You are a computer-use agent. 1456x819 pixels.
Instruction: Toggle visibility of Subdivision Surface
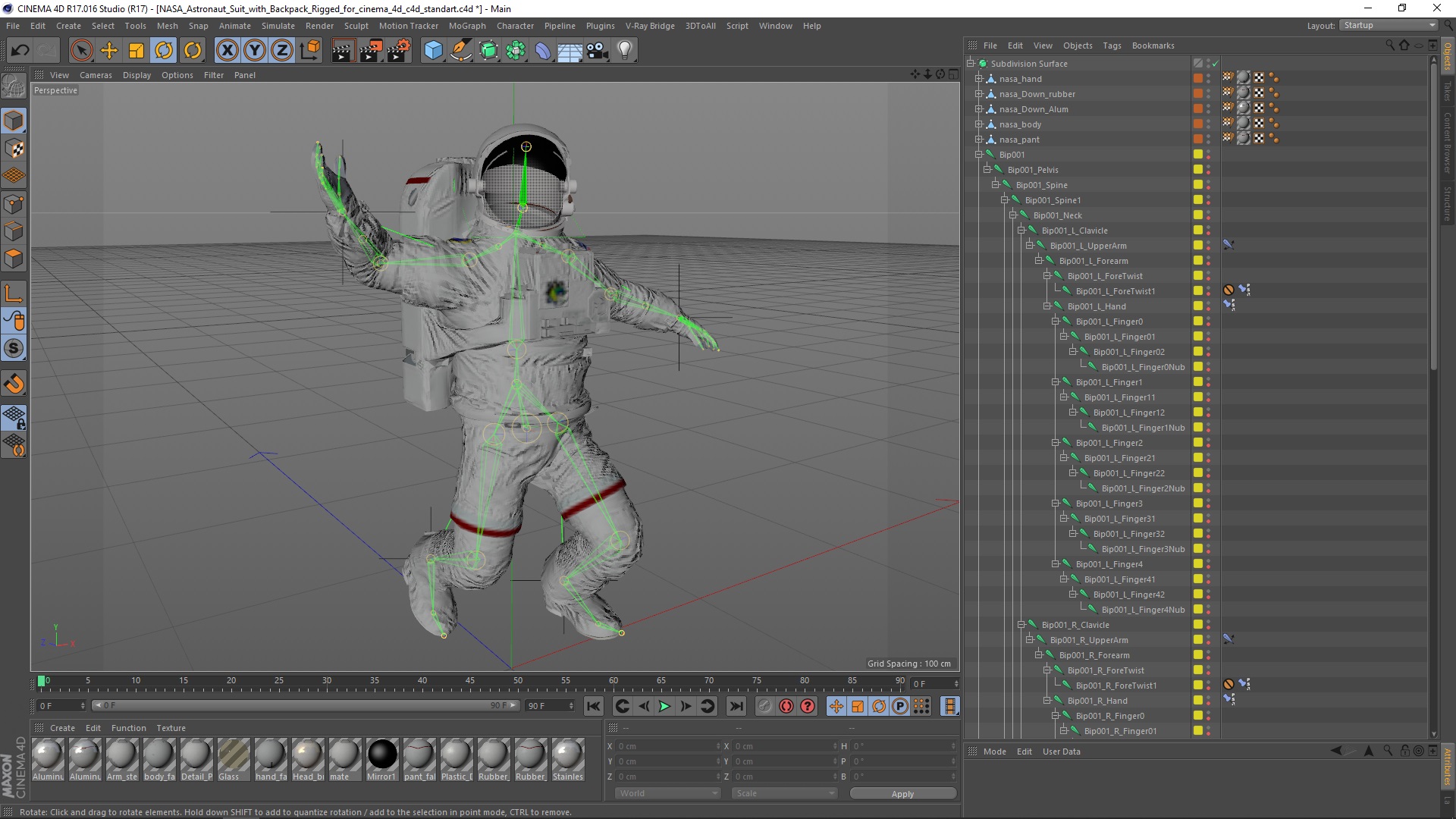(x=1209, y=63)
